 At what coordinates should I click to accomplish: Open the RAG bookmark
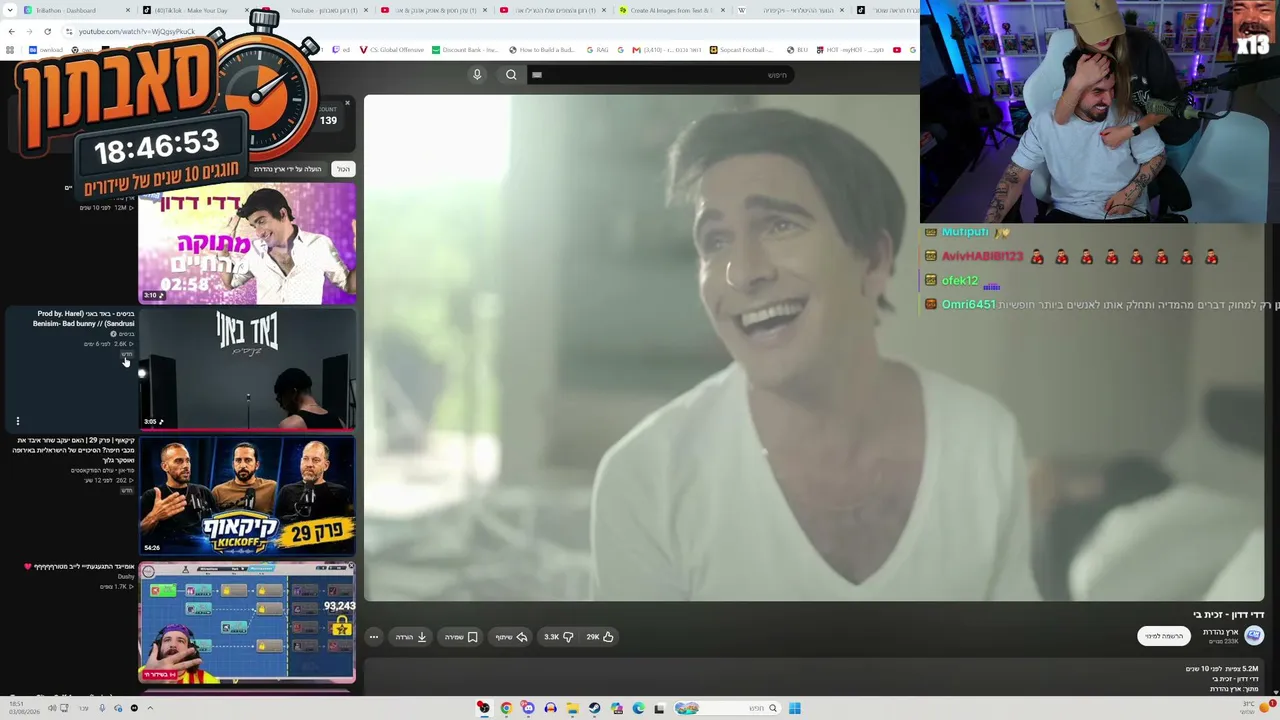(x=598, y=50)
